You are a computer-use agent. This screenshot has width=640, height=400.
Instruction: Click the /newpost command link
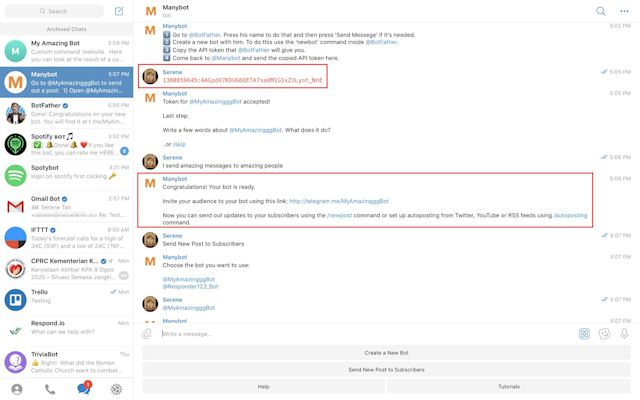click(x=340, y=215)
